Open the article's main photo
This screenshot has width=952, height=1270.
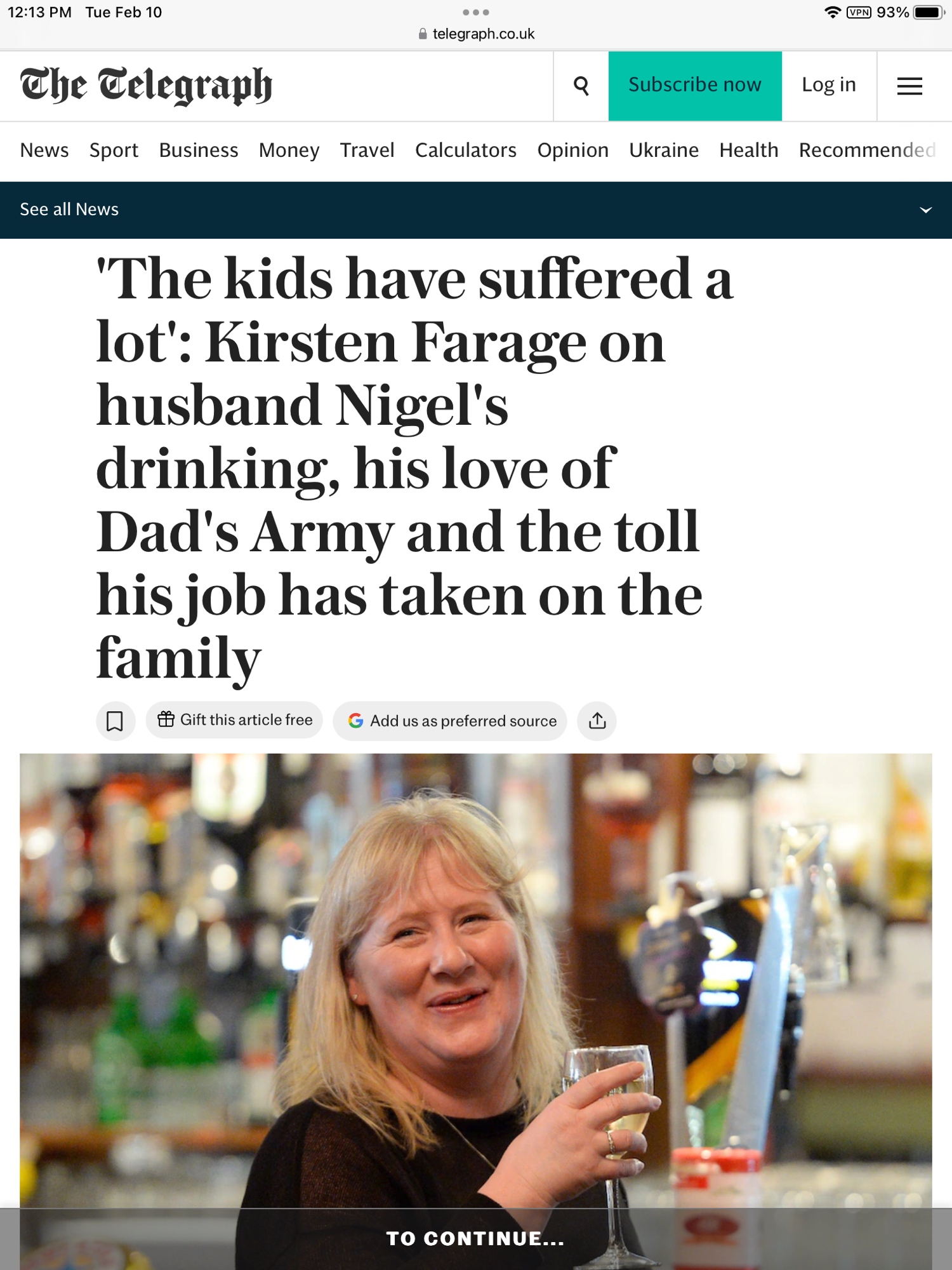coord(476,978)
